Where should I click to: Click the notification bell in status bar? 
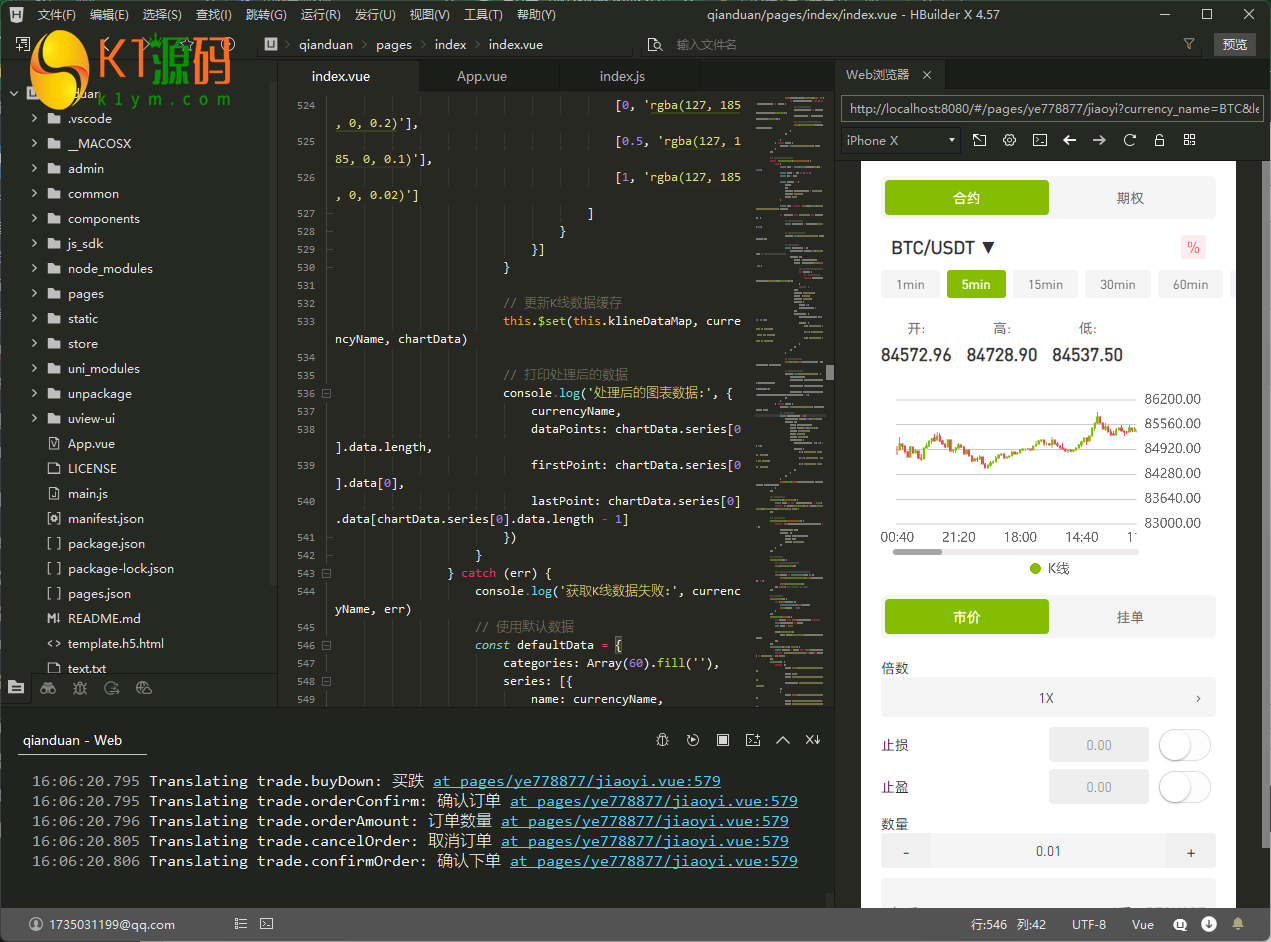click(1238, 924)
